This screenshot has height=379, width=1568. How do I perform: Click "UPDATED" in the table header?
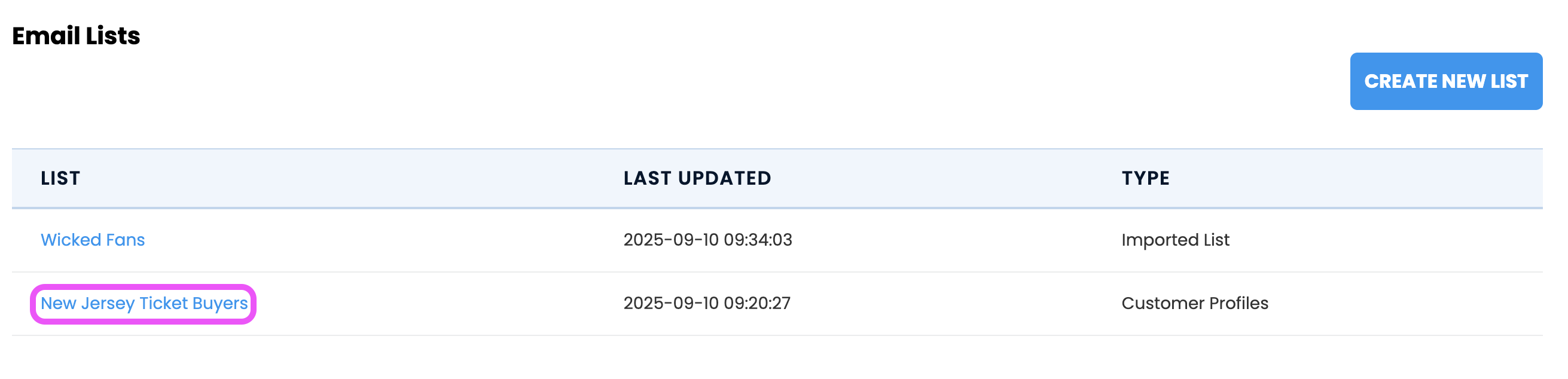tap(724, 178)
